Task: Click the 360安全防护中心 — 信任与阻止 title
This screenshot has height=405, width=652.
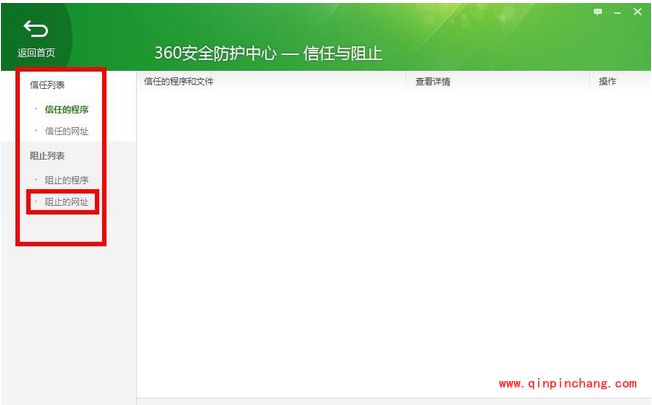Action: pyautogui.click(x=268, y=53)
